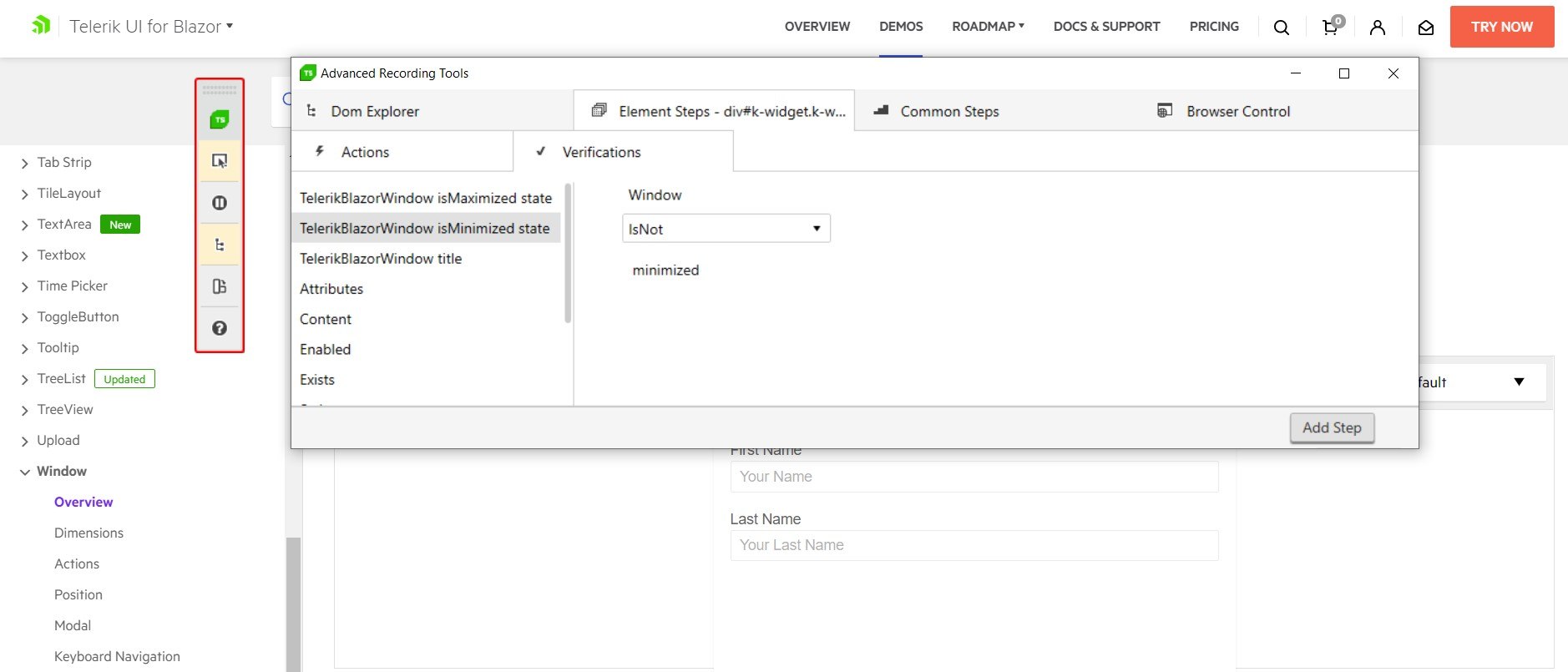Select TelerikBlazorWindow isMinimized state verification

426,228
